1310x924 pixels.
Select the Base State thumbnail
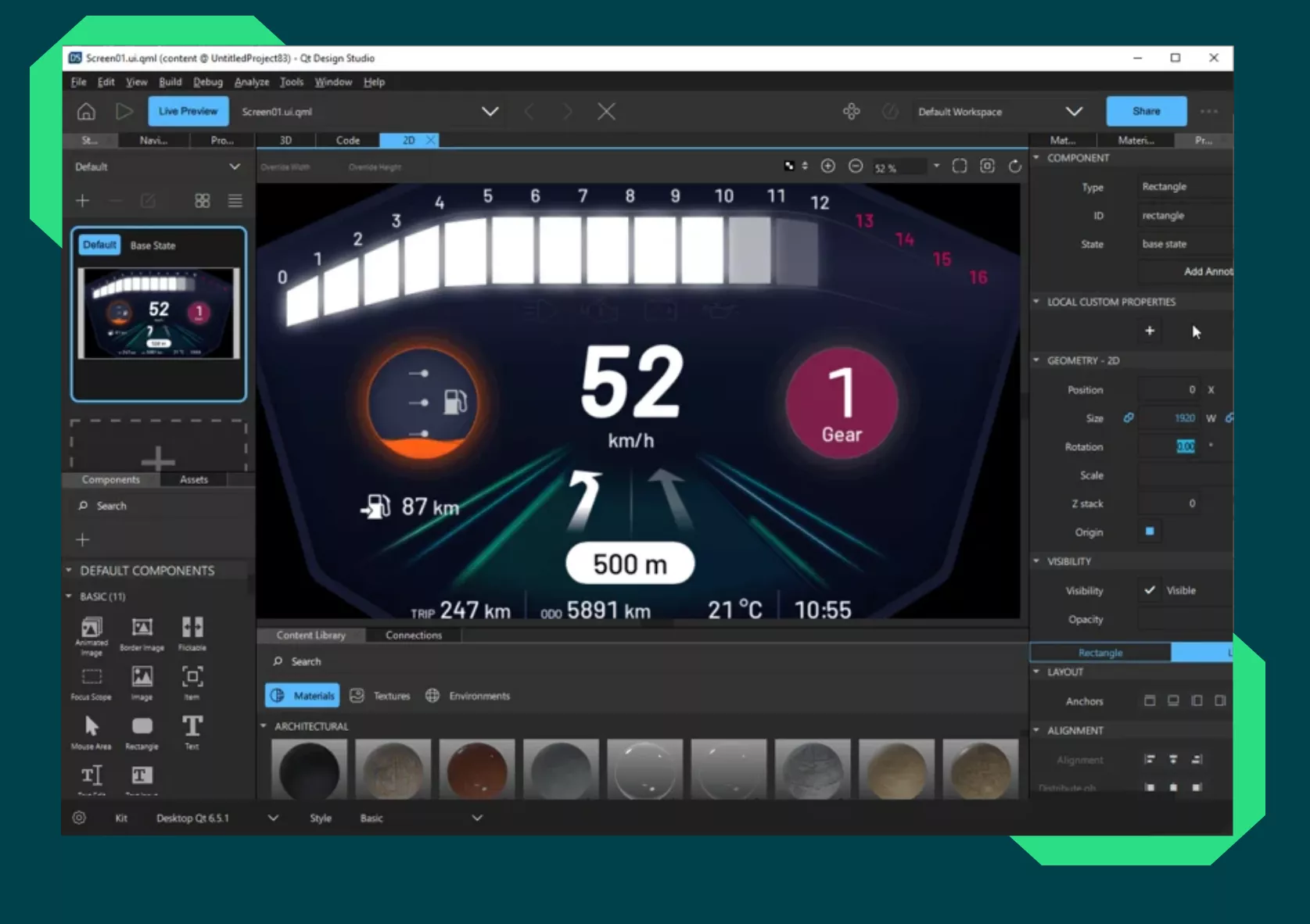(159, 313)
